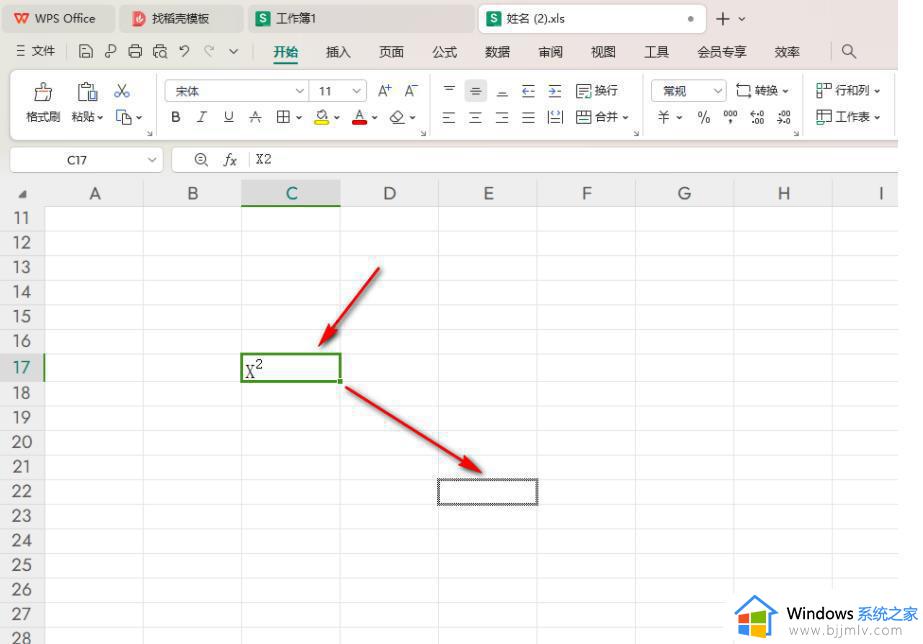Open the File (文件) menu
Image resolution: width=923 pixels, height=644 pixels.
pyautogui.click(x=36, y=51)
